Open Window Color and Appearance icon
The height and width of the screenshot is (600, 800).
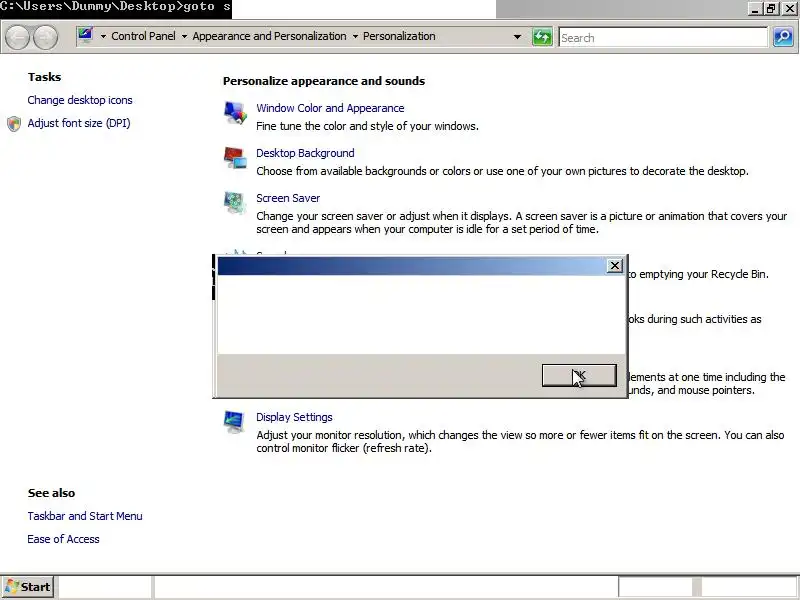point(235,112)
